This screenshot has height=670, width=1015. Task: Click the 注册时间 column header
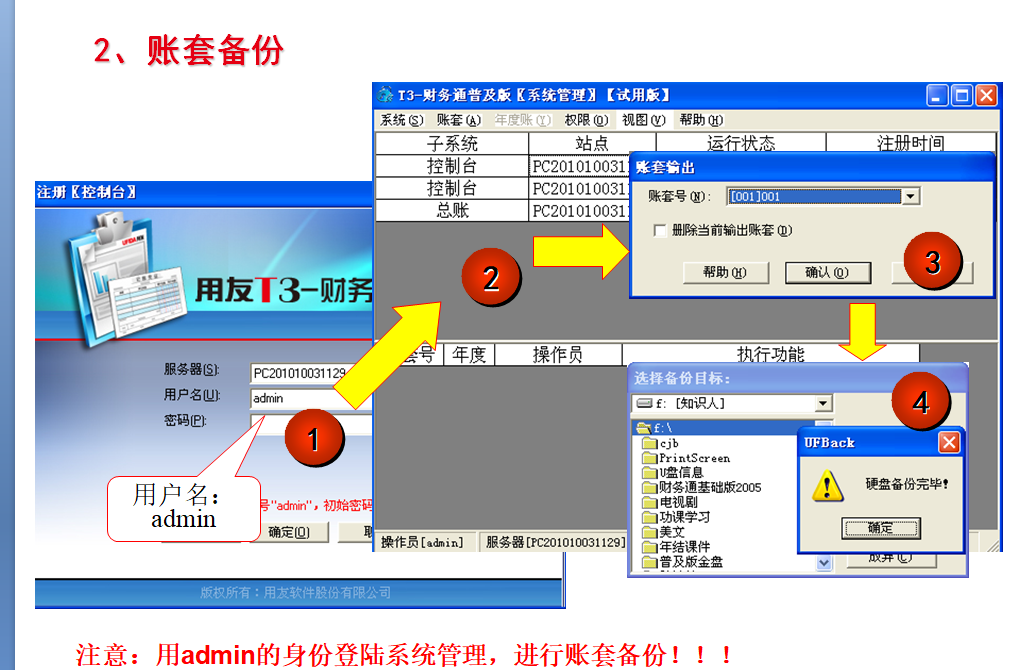[x=911, y=143]
